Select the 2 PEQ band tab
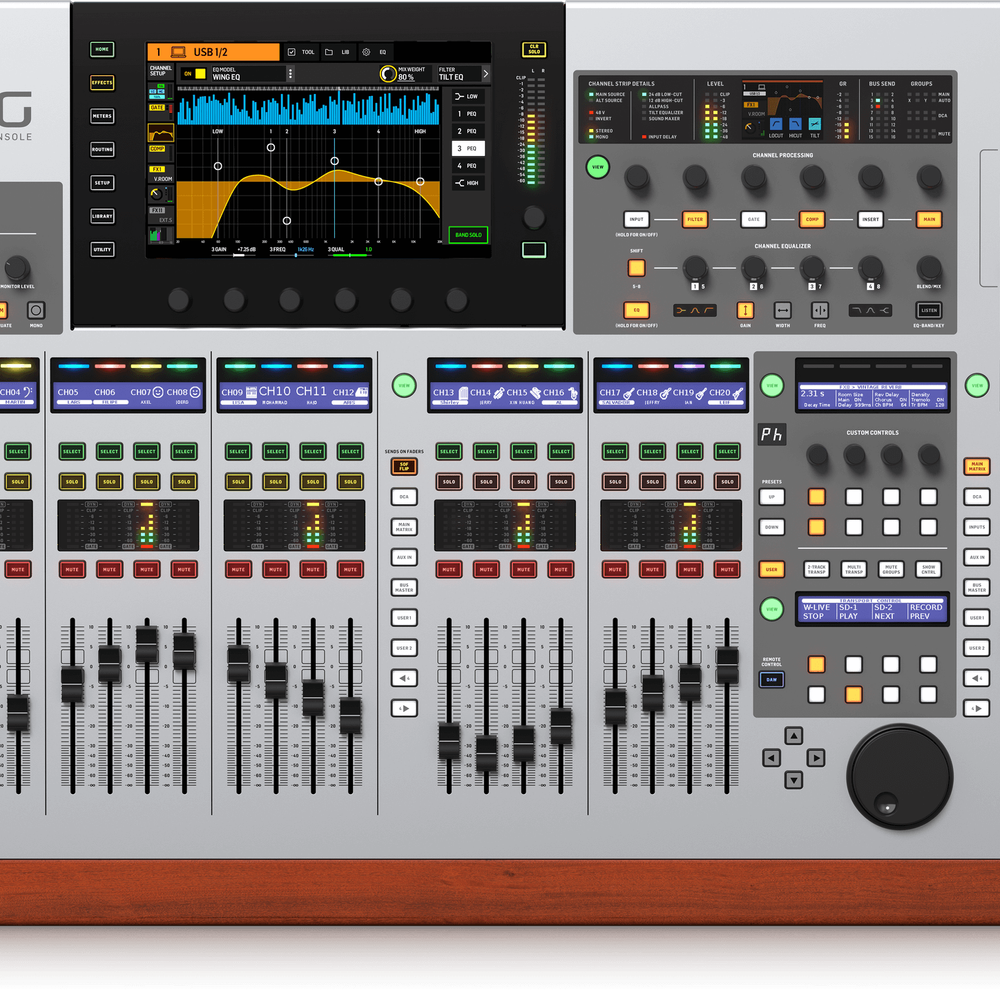The image size is (1000, 1000). [468, 131]
